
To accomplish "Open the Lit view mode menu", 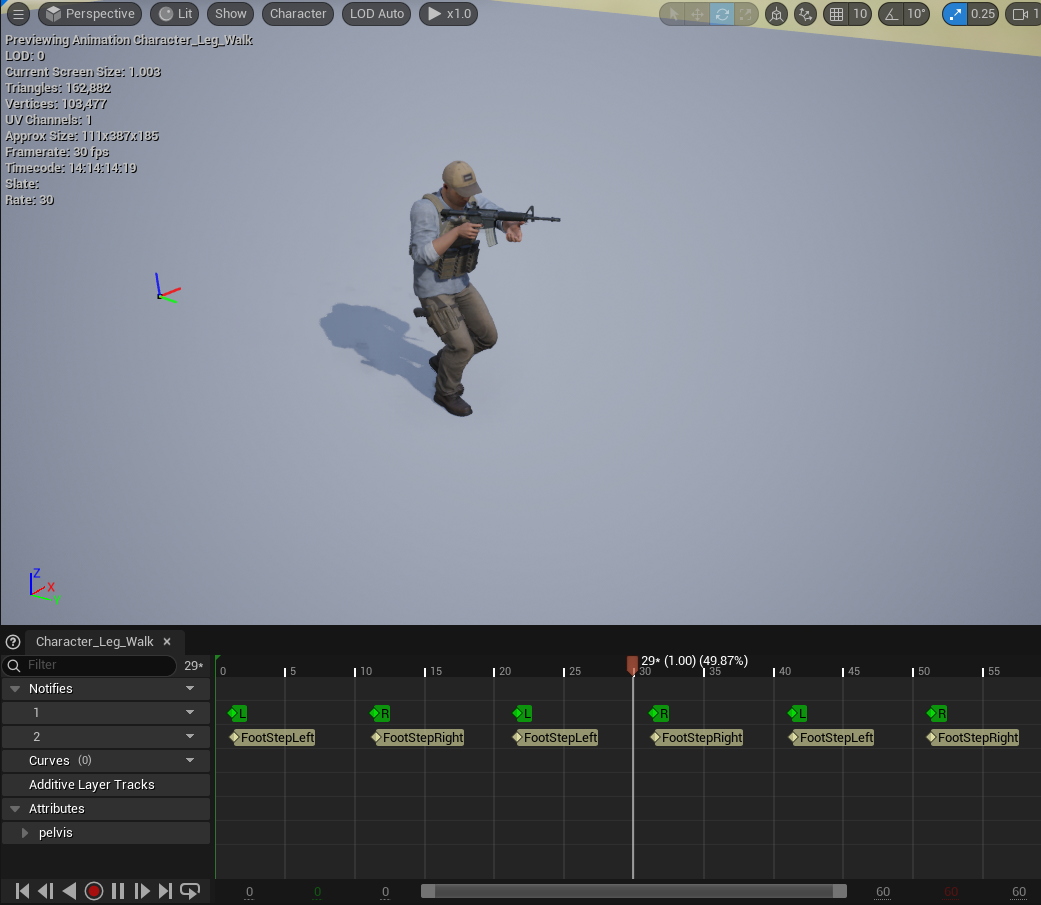I will tap(176, 13).
